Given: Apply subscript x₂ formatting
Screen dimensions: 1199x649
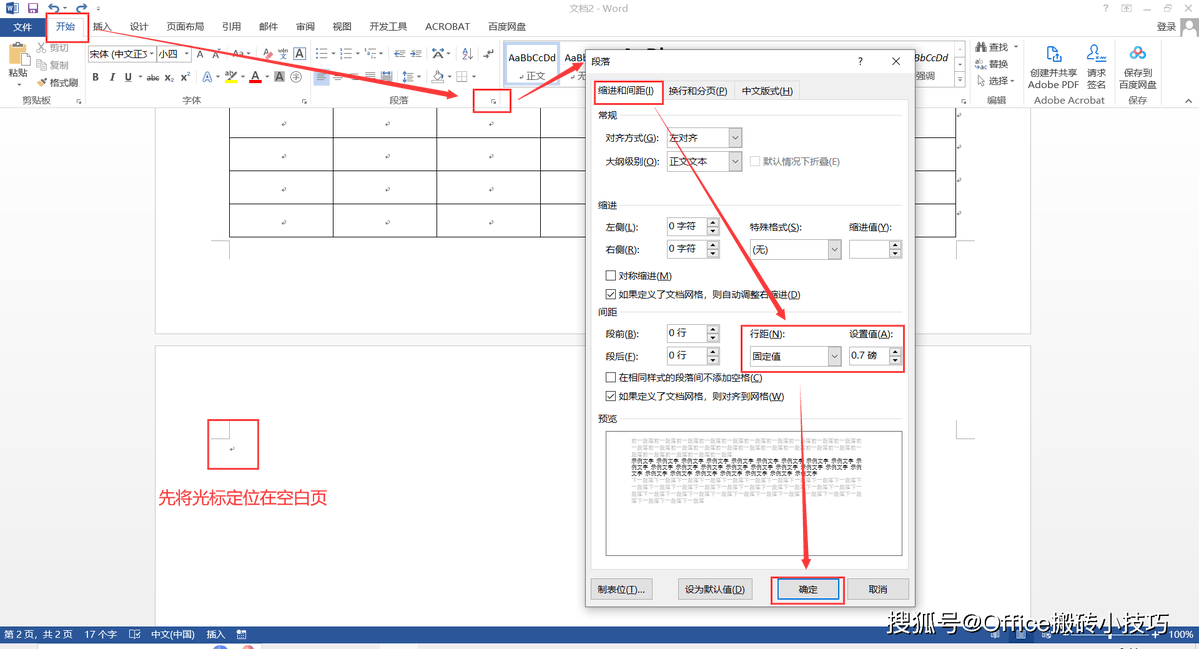Looking at the screenshot, I should click(169, 77).
